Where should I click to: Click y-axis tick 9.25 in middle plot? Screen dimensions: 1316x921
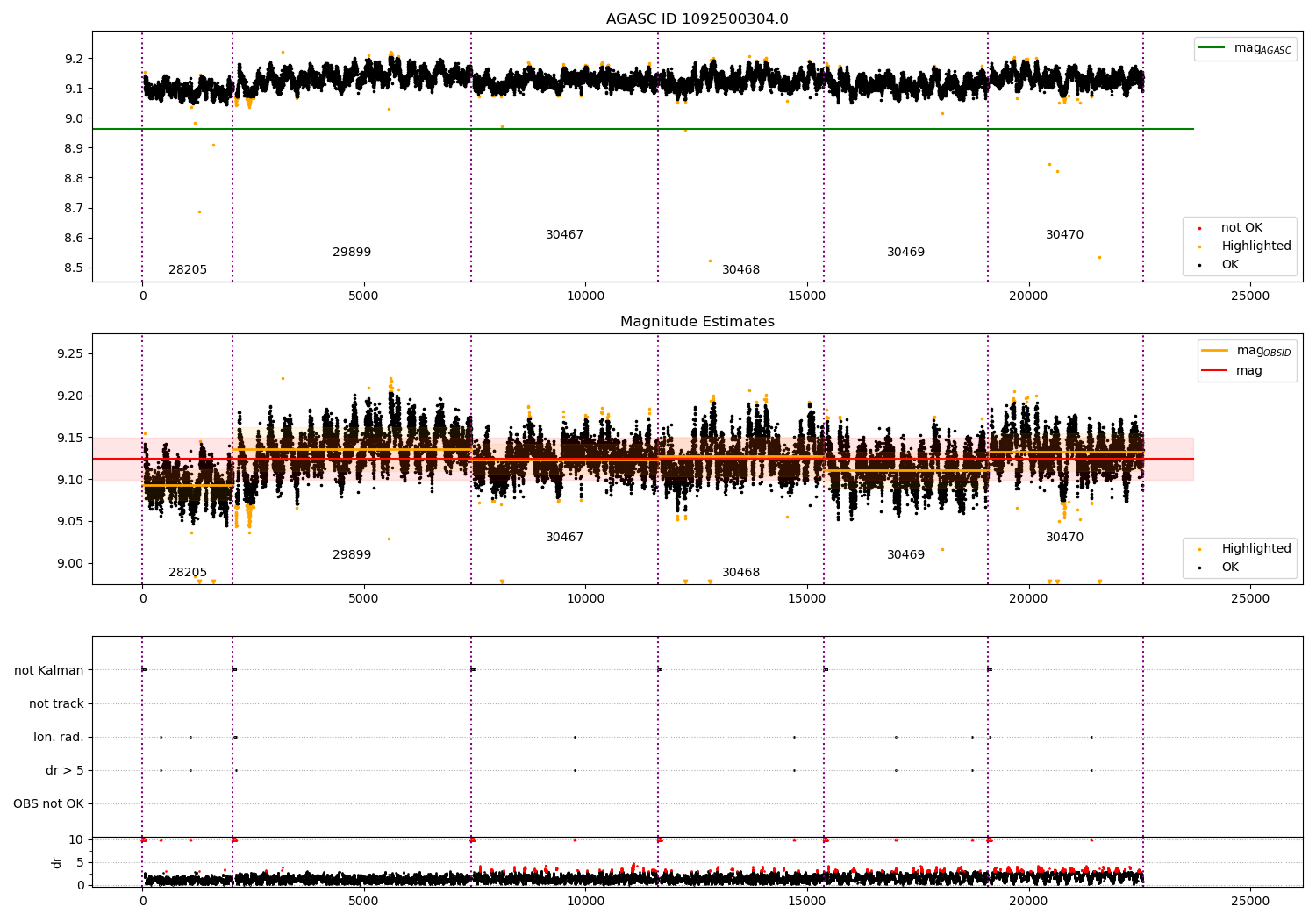[70, 354]
